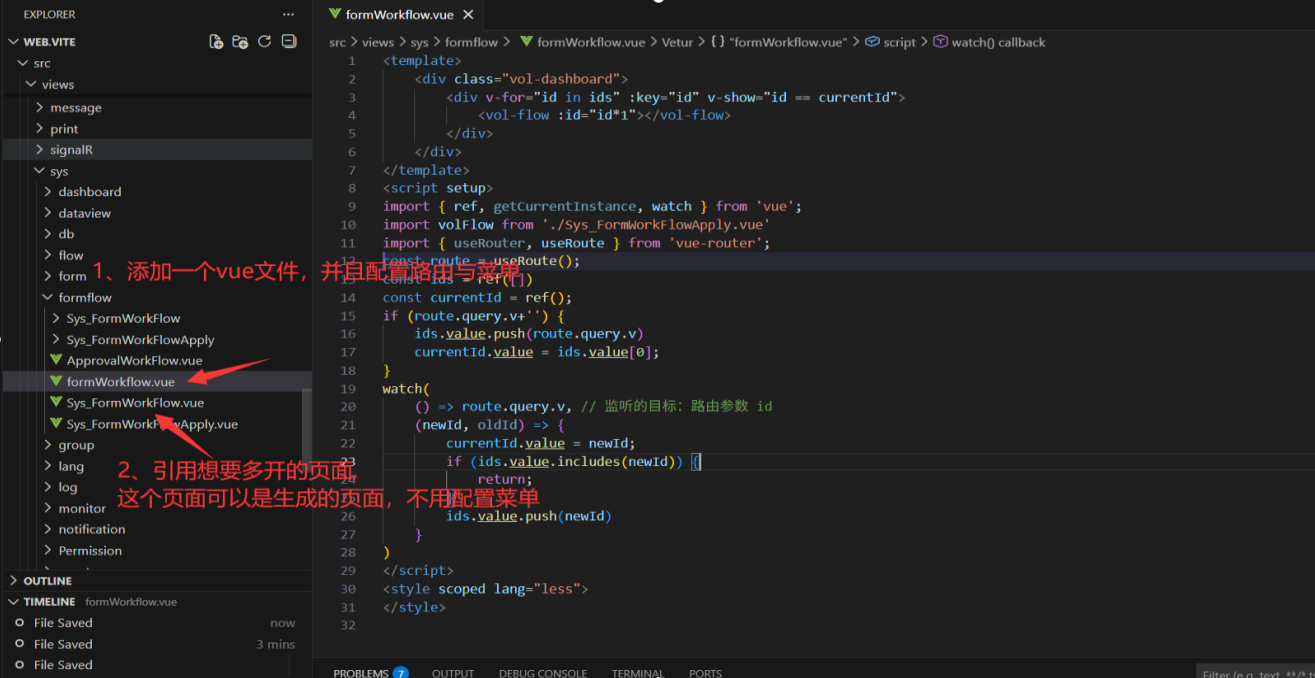Collapse the TIMELINE section
This screenshot has height=678, width=1315.
(49, 602)
